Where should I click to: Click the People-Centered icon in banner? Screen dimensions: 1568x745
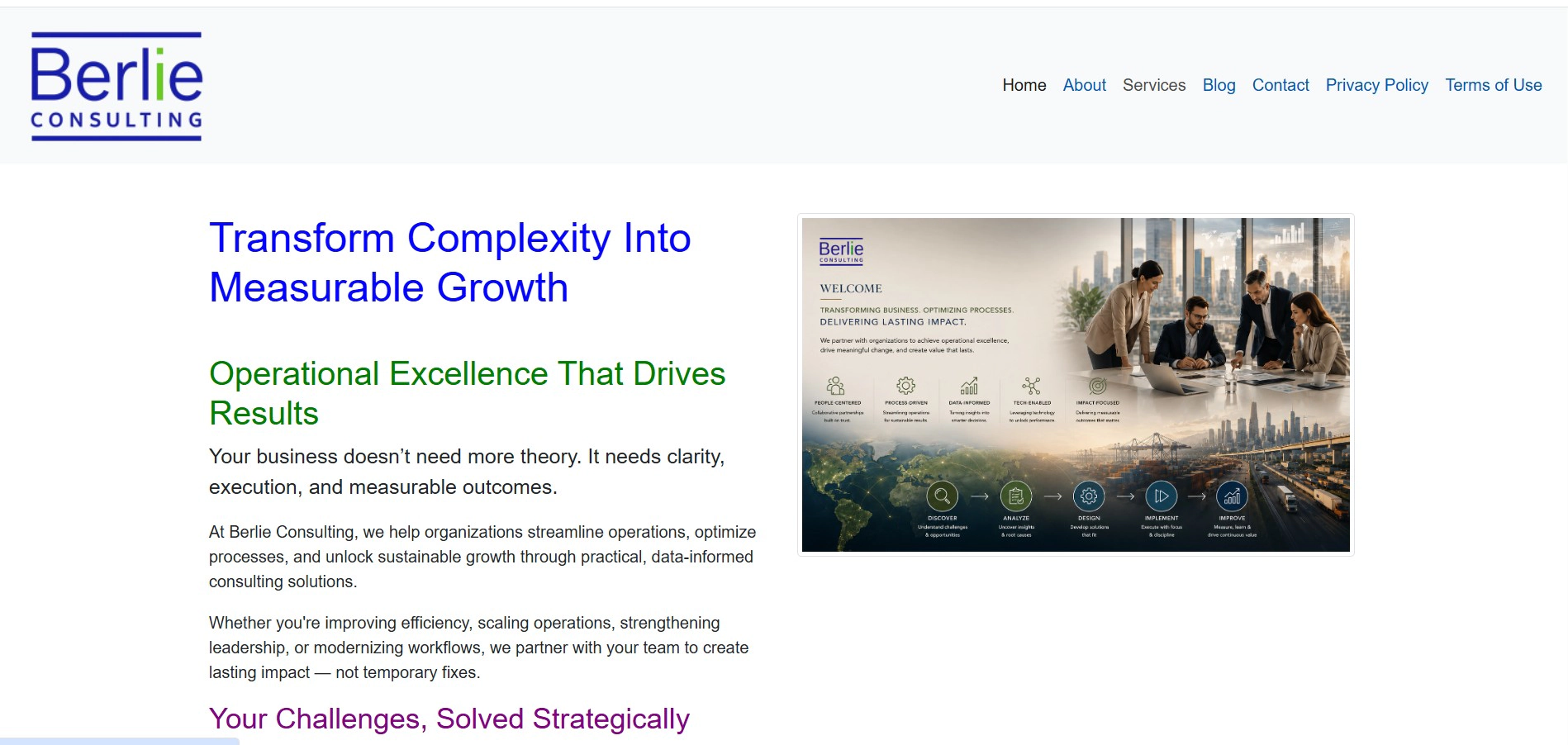836,386
